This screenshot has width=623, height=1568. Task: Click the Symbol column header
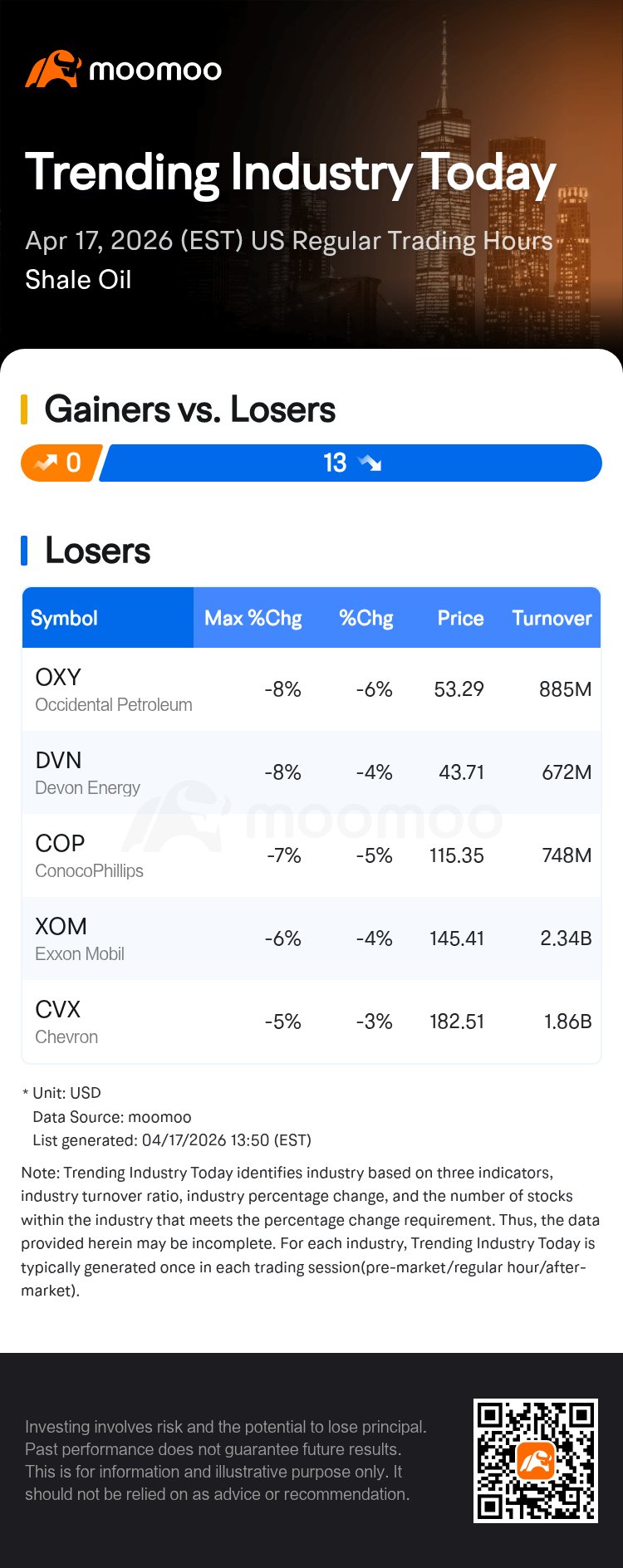(x=65, y=618)
